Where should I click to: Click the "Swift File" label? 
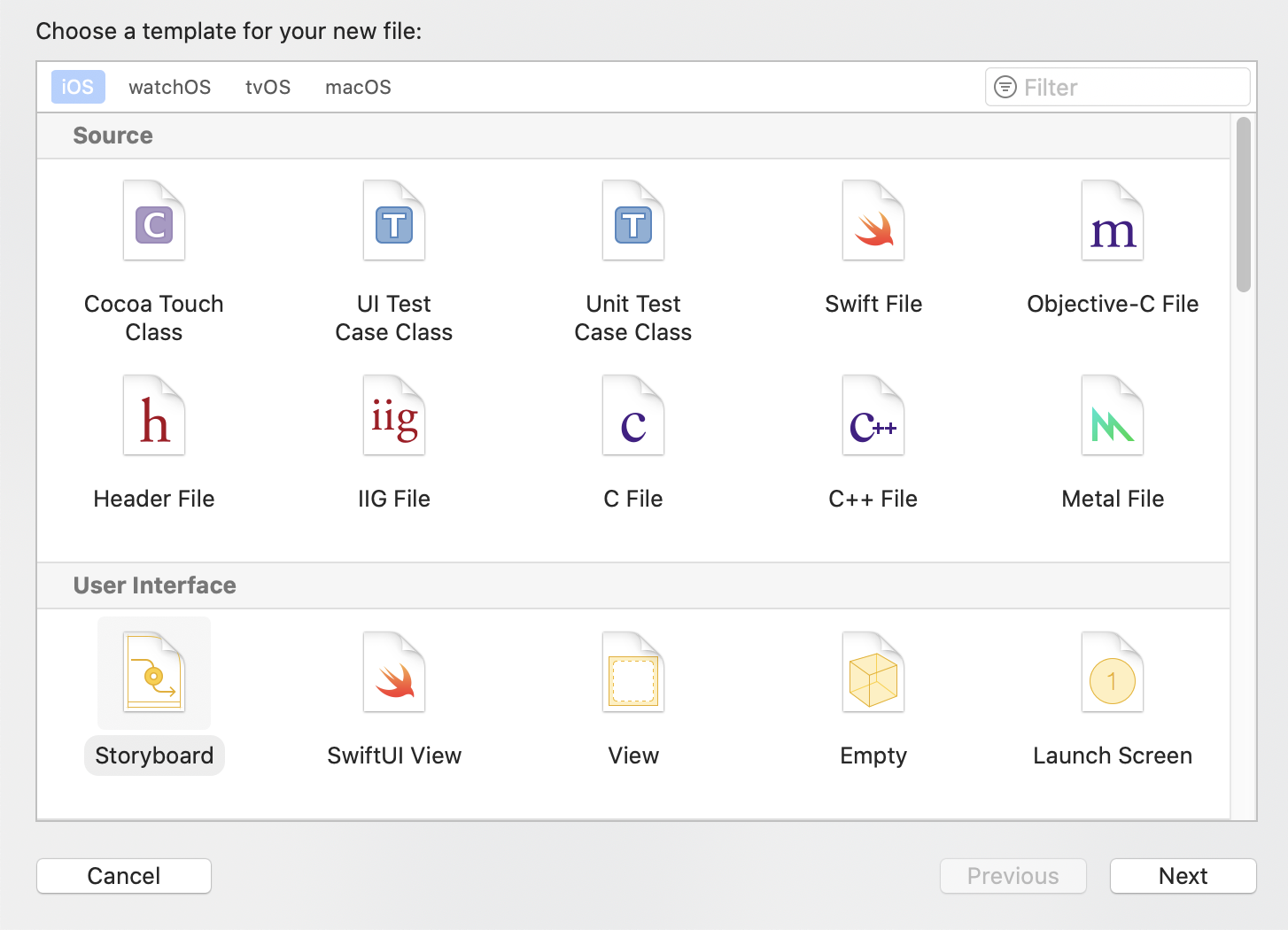[873, 304]
